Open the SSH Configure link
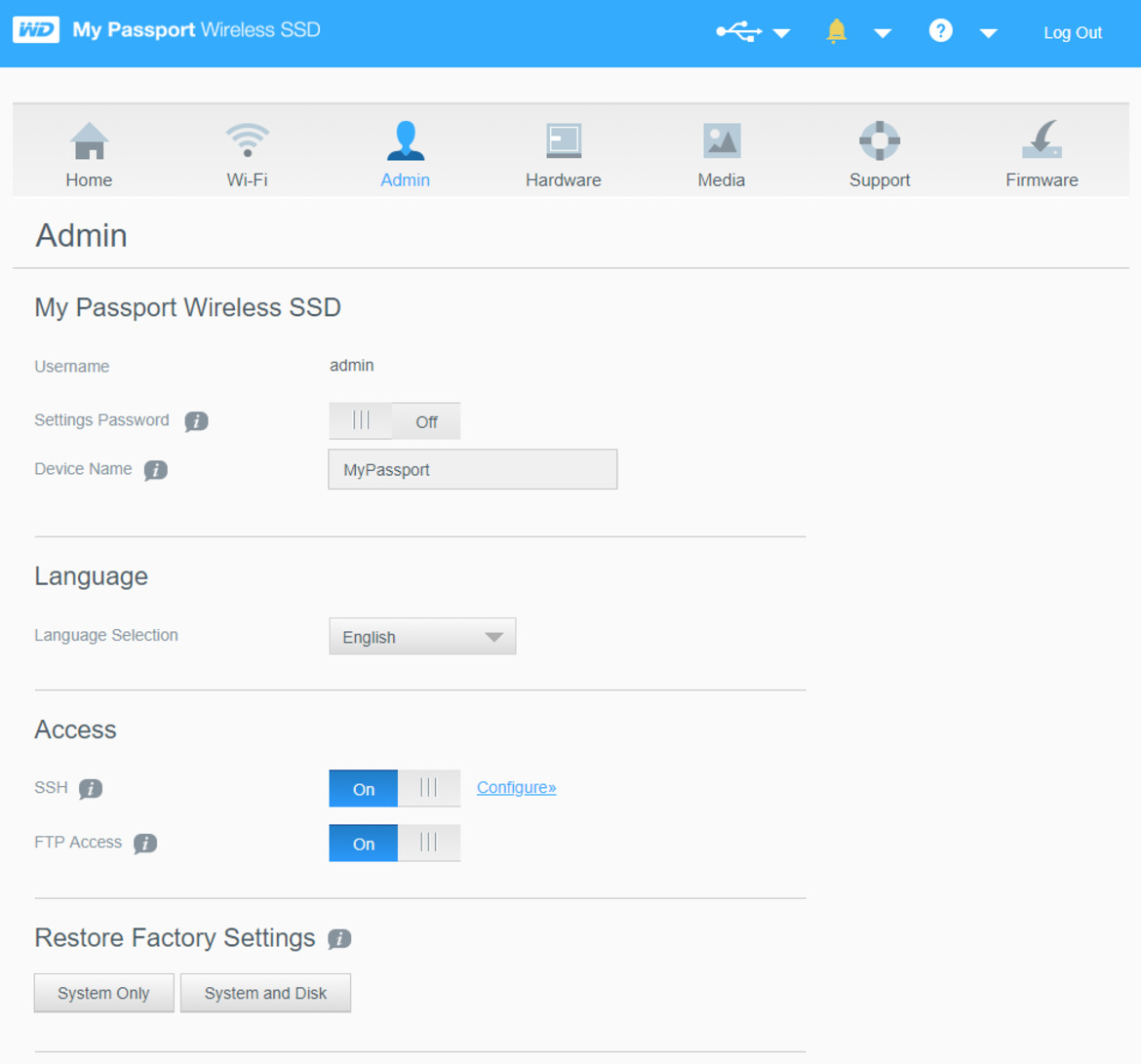The height and width of the screenshot is (1064, 1141). [x=517, y=787]
